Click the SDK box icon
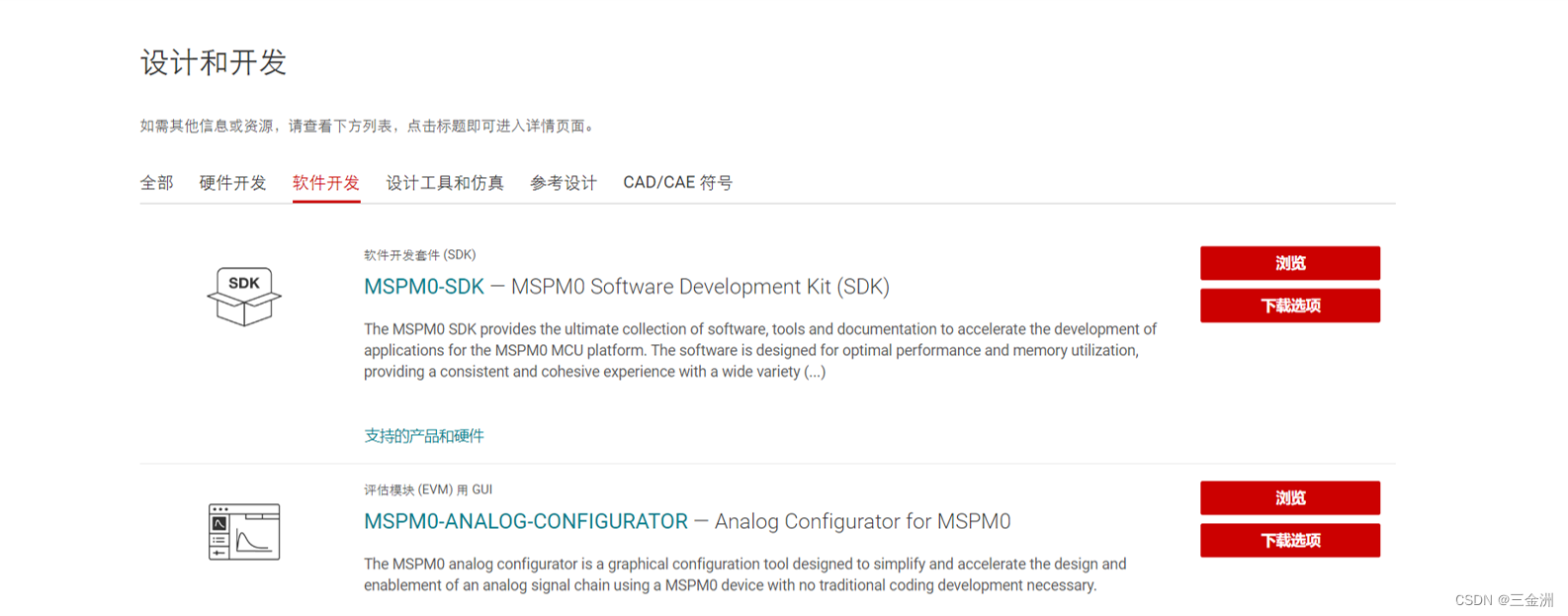This screenshot has width=1568, height=616. (244, 296)
